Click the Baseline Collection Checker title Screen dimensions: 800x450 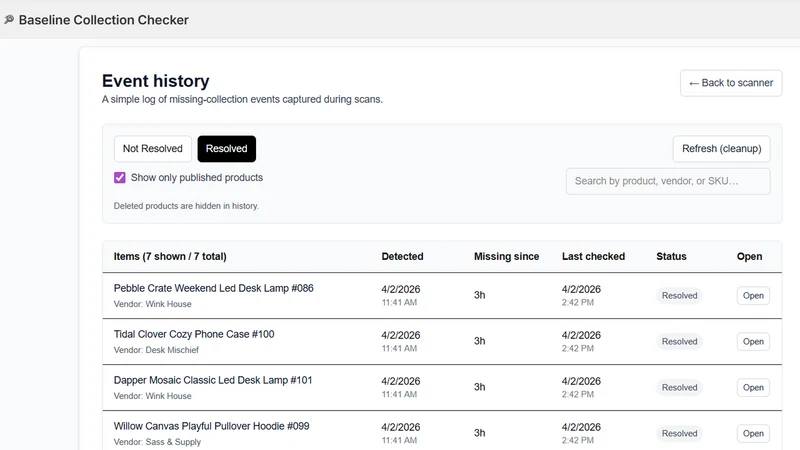104,20
